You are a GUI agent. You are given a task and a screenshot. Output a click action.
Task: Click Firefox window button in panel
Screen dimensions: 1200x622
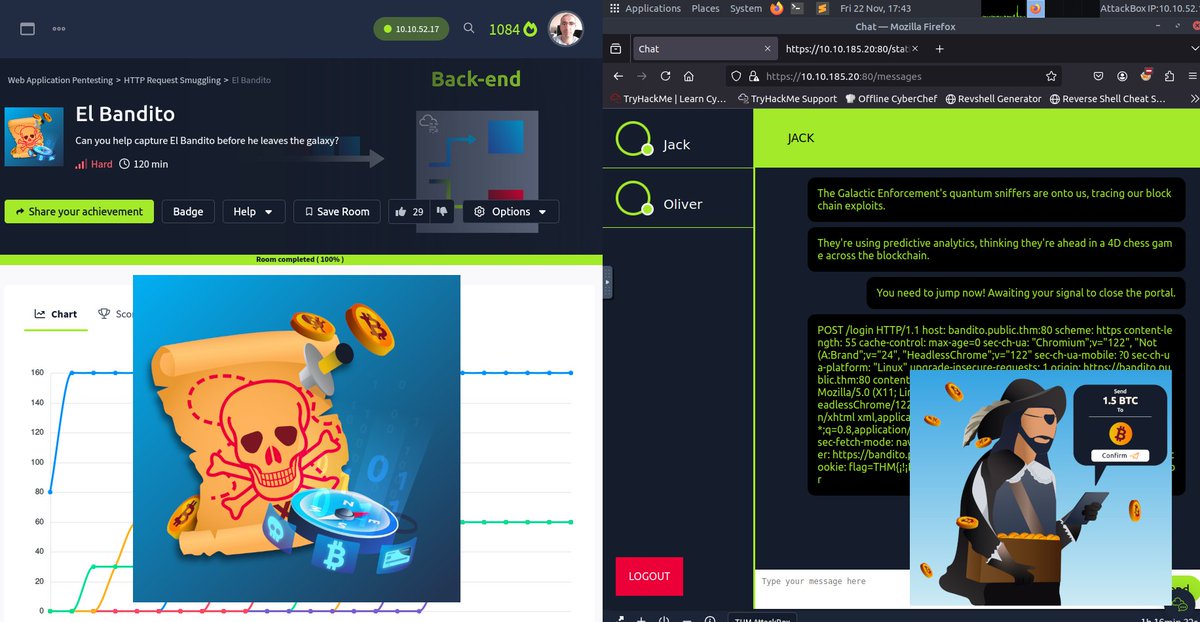[x=1036, y=8]
